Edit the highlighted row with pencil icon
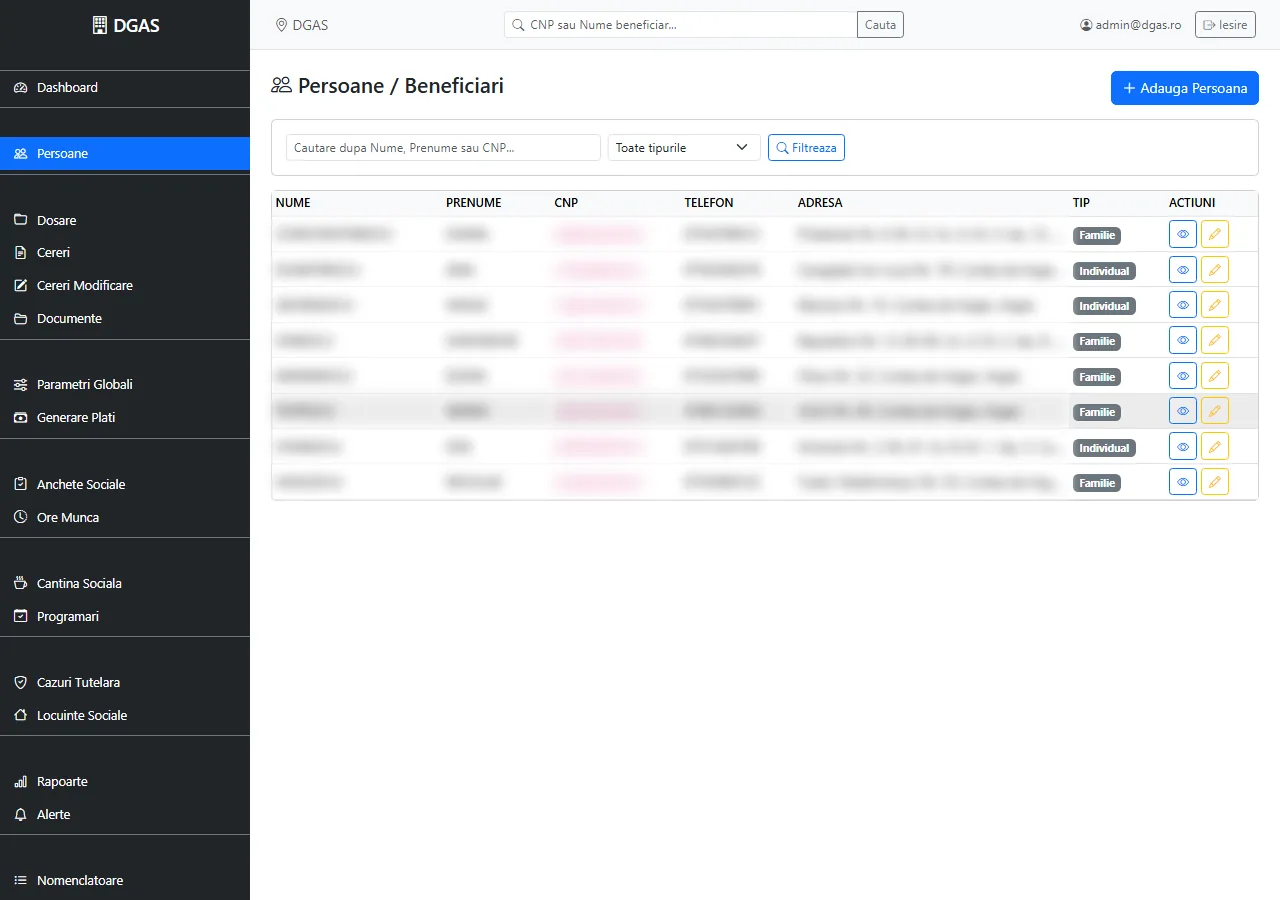 1215,411
